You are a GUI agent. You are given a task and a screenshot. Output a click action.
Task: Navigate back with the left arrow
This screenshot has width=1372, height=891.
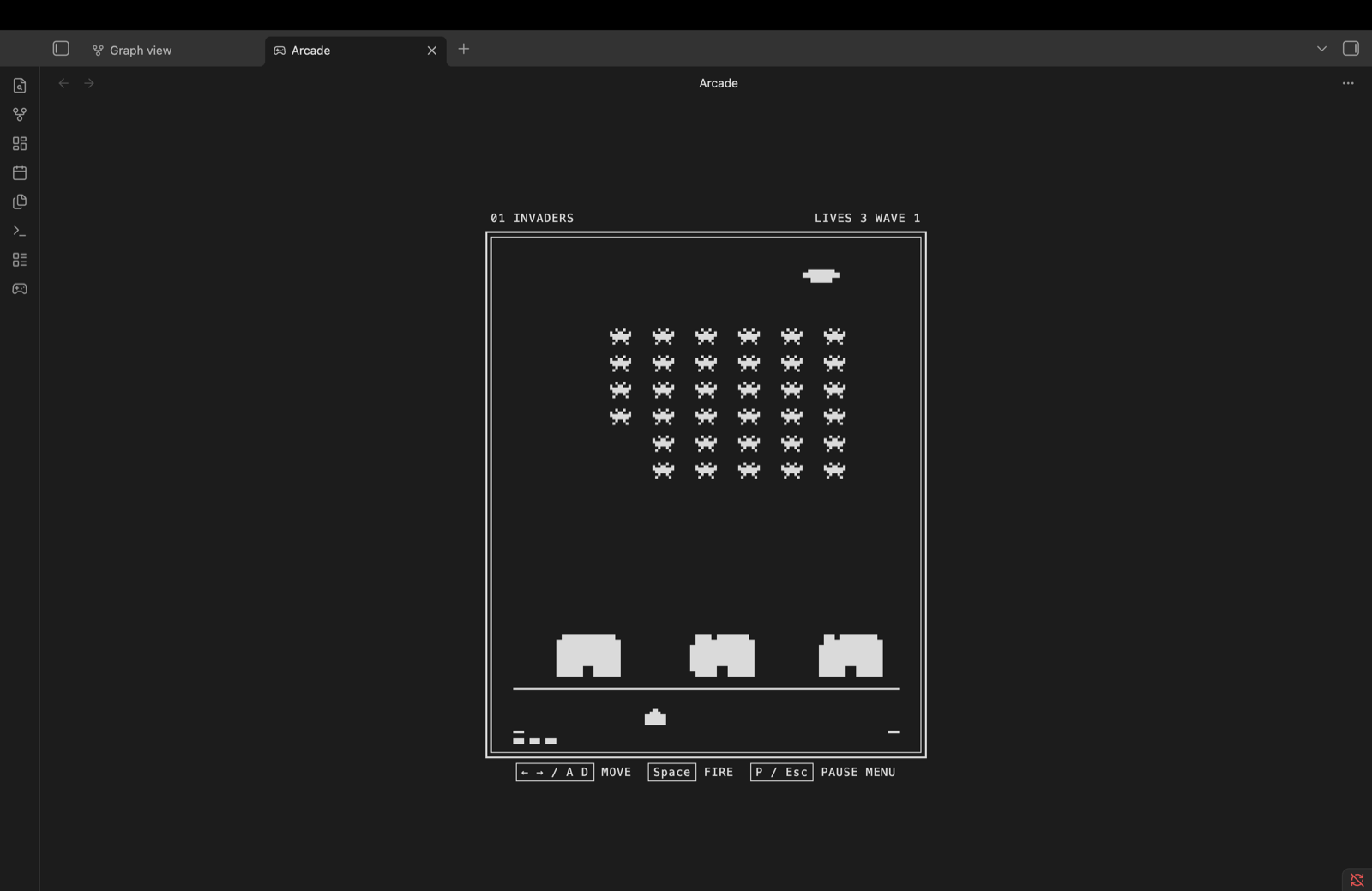click(63, 83)
